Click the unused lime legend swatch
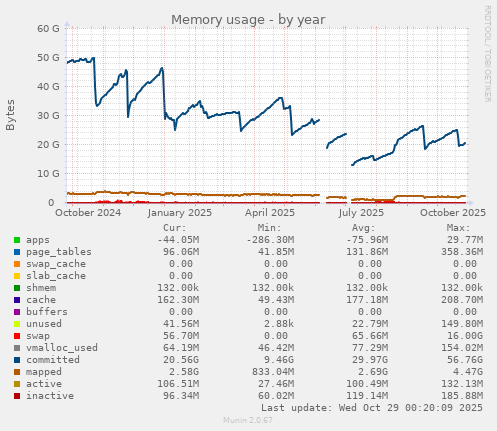497x431 pixels. 17,324
